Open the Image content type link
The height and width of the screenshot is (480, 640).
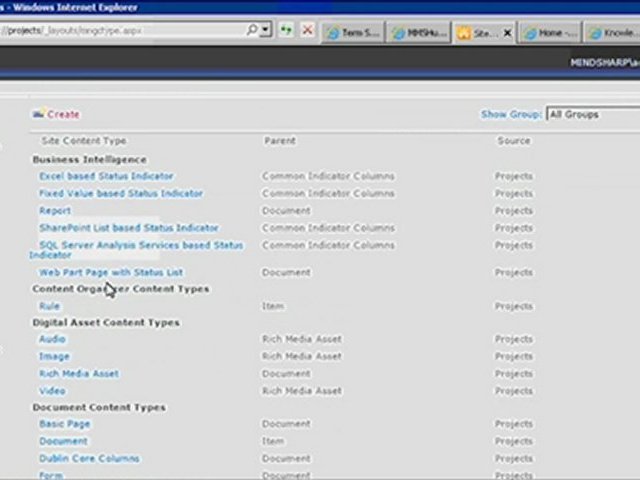[x=54, y=356]
